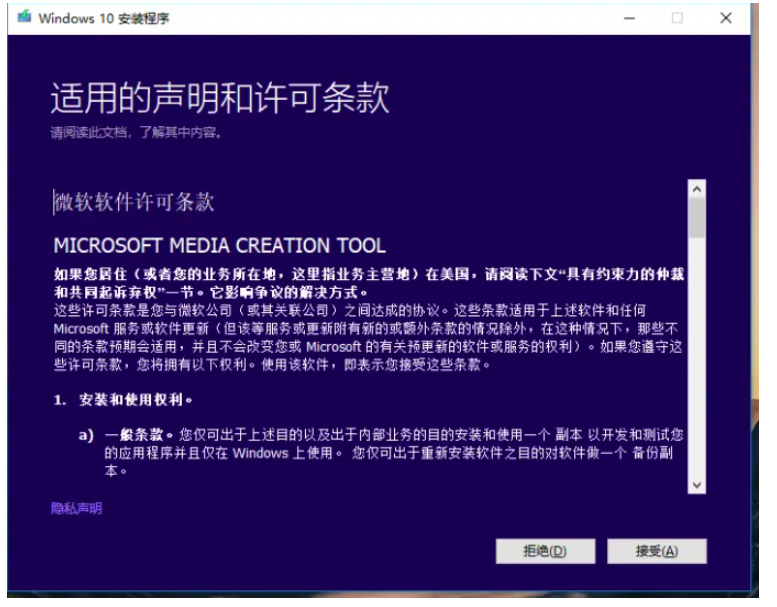Image resolution: width=777 pixels, height=607 pixels.
Task: Click the greyed-out maximize button
Action: coord(677,18)
